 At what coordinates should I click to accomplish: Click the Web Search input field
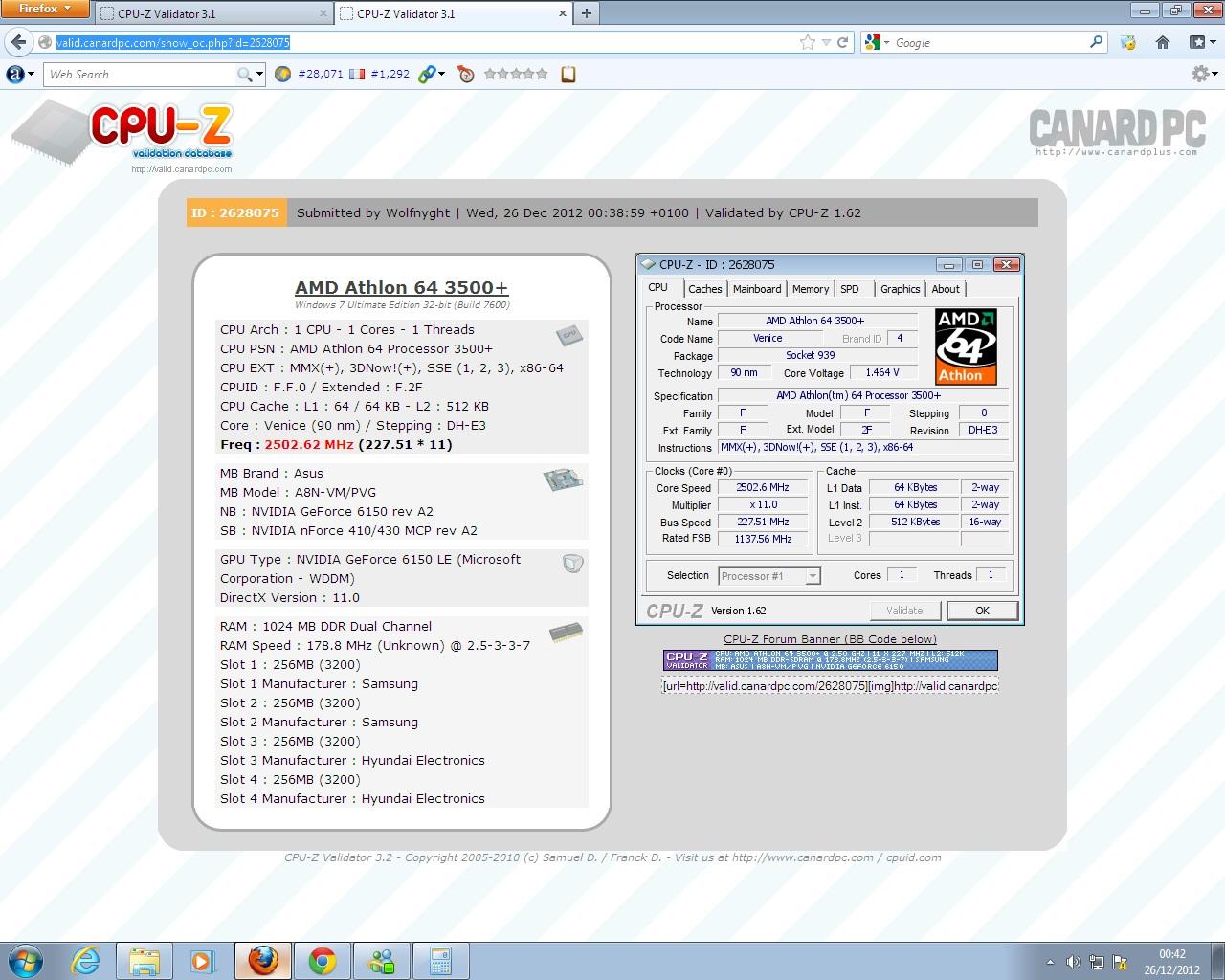(141, 74)
